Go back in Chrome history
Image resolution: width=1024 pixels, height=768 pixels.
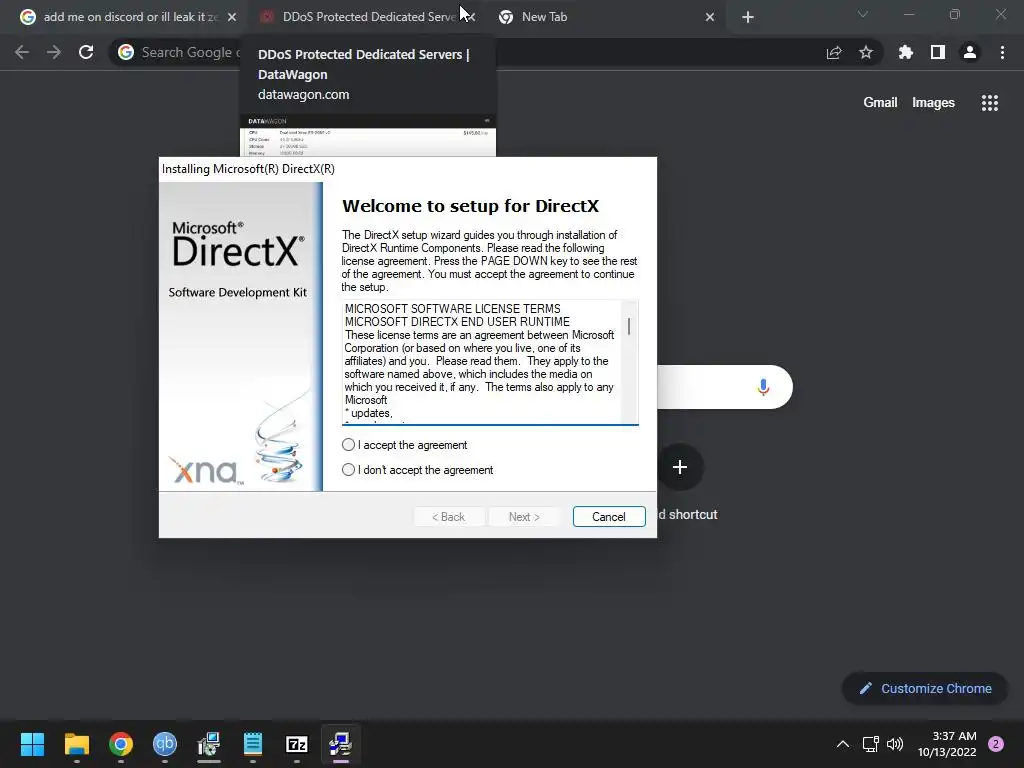point(22,52)
